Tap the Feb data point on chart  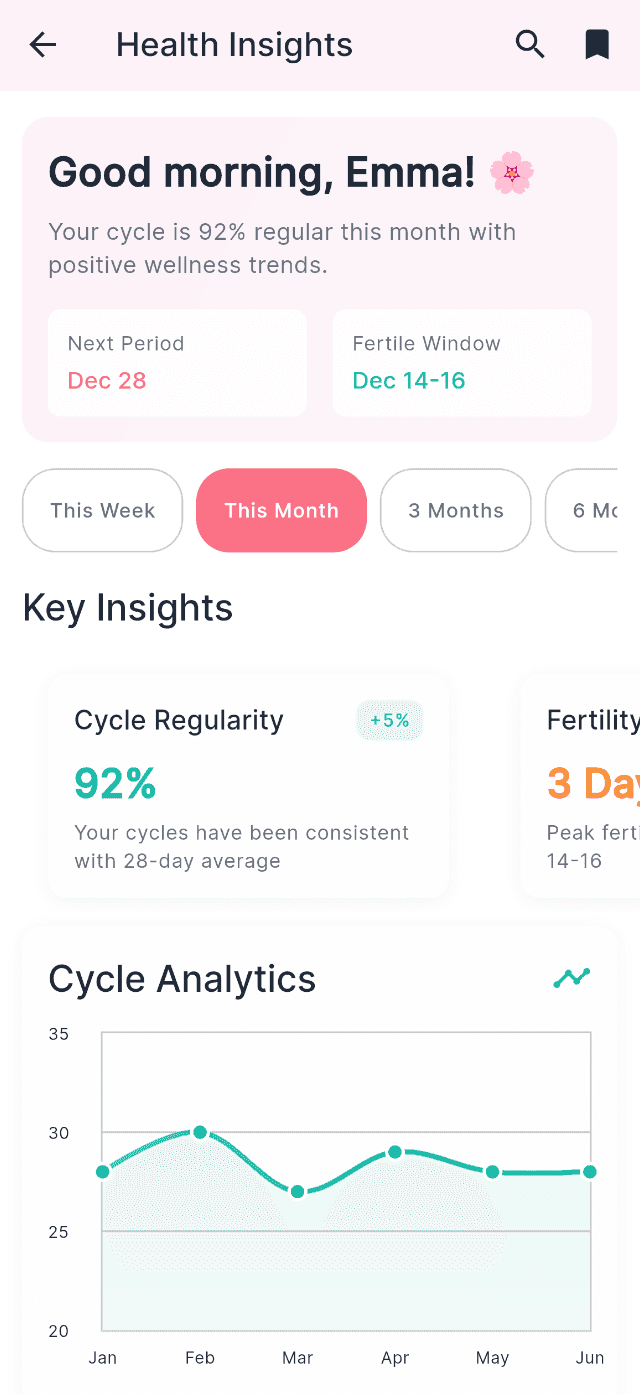point(200,1132)
